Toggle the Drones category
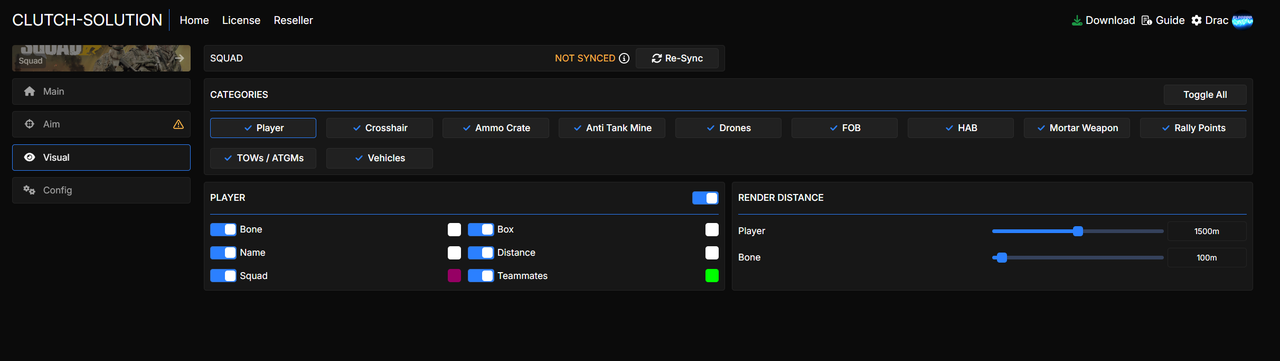Image resolution: width=1280 pixels, height=361 pixels. [728, 128]
